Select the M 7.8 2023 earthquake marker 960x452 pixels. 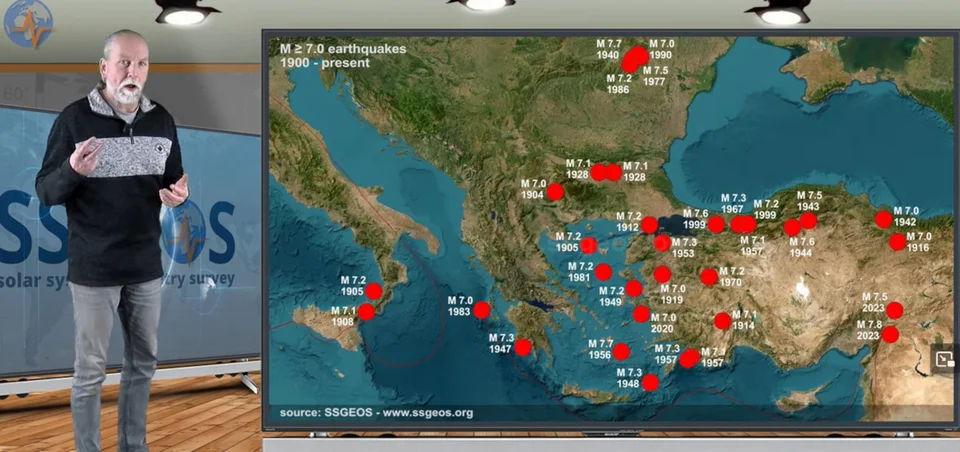(x=890, y=334)
